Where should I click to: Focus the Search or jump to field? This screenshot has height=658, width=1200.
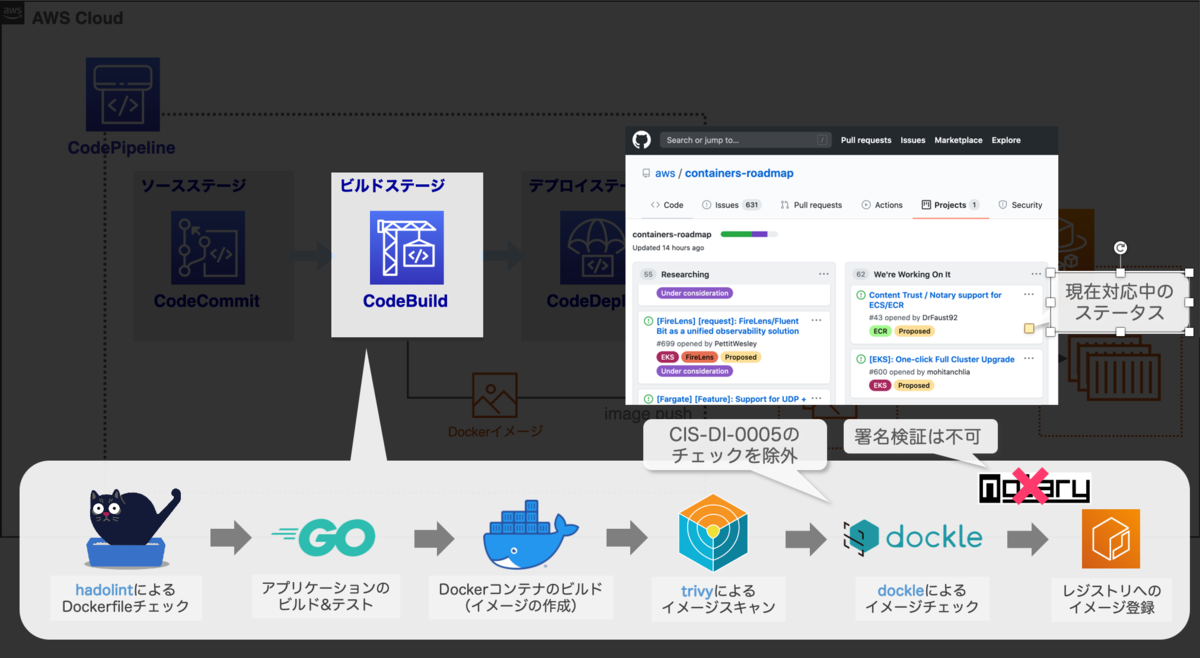[745, 140]
